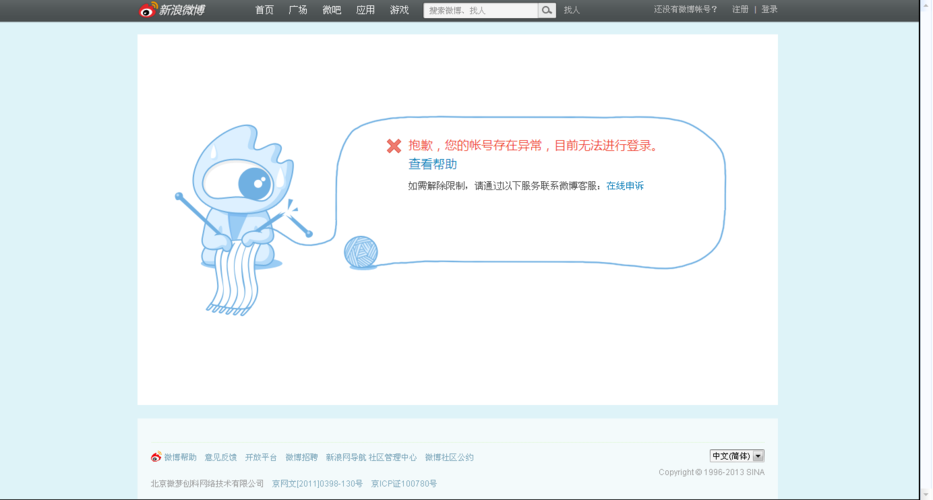Click the Sina Weibo logo in header
This screenshot has height=500, width=933.
pos(172,10)
